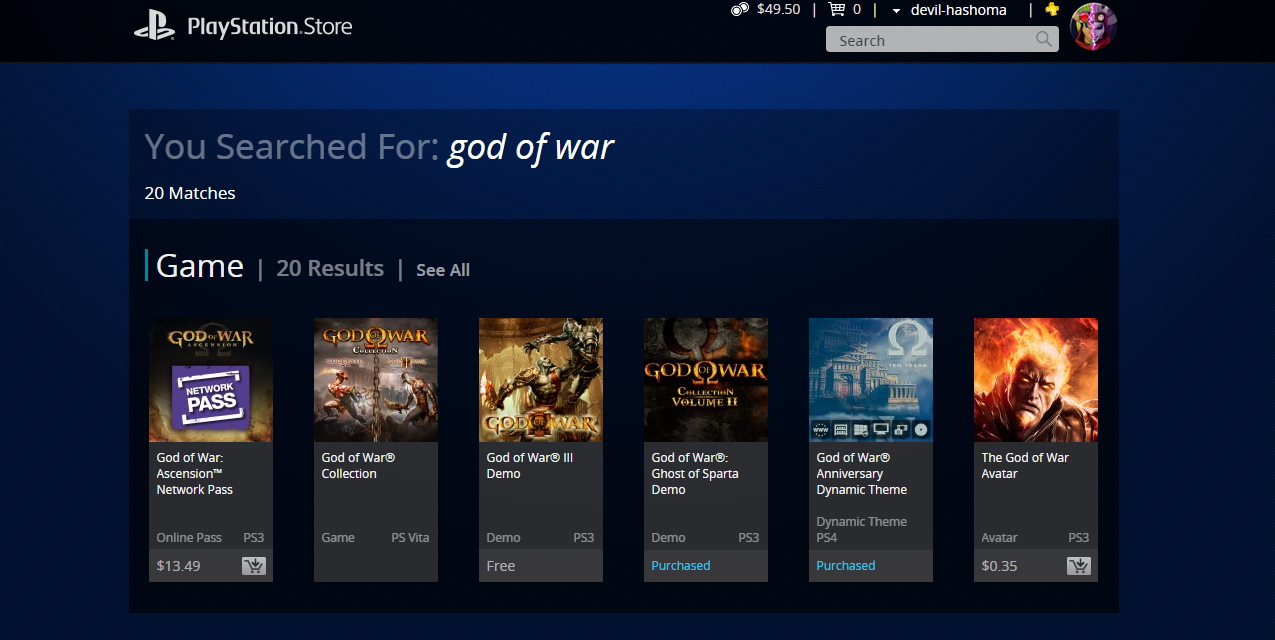Click Purchased under Anniversary Dynamic Theme
The image size is (1275, 640).
tap(846, 566)
